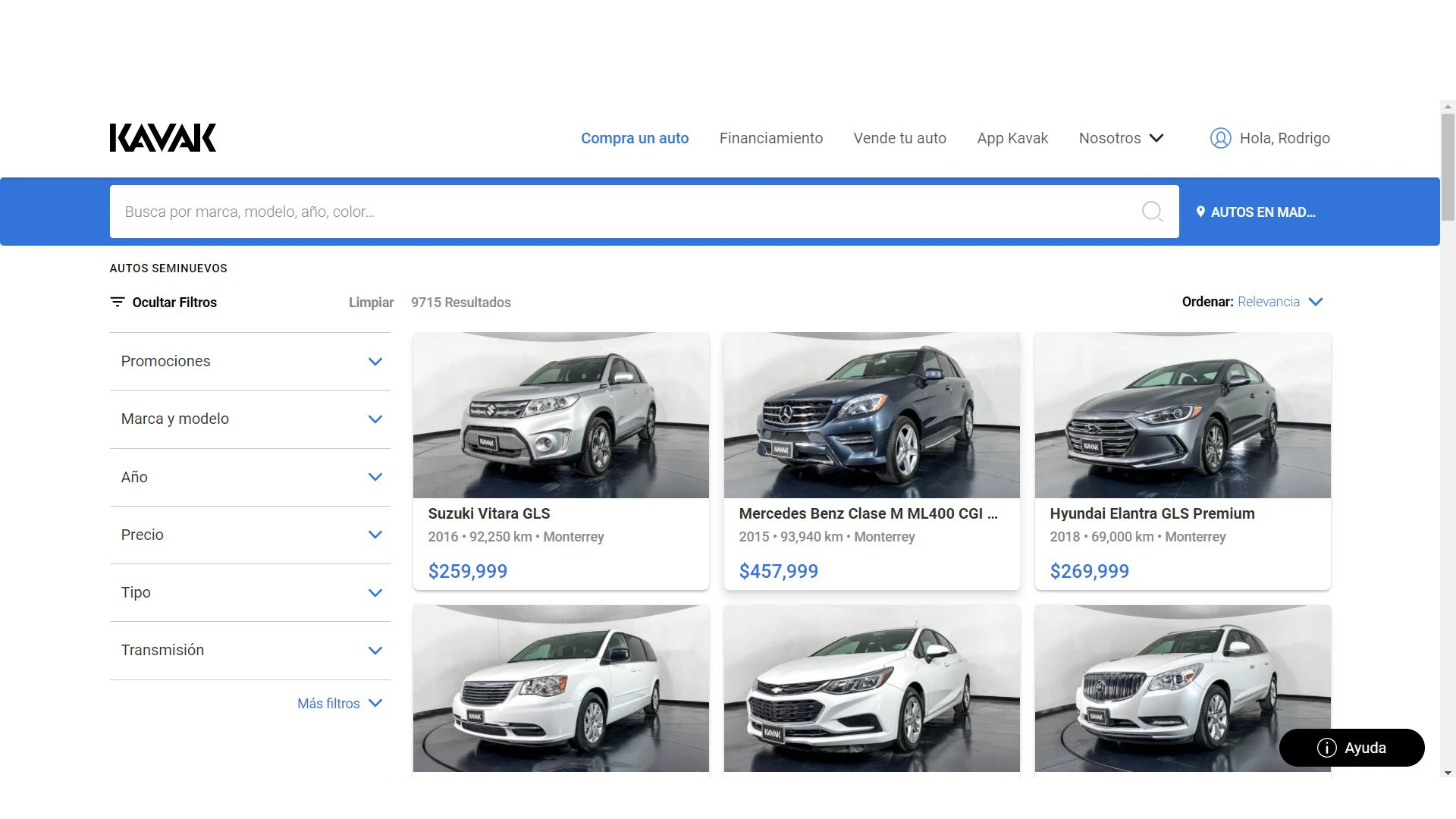1456x819 pixels.
Task: Go to Compra un auto
Action: tap(635, 138)
